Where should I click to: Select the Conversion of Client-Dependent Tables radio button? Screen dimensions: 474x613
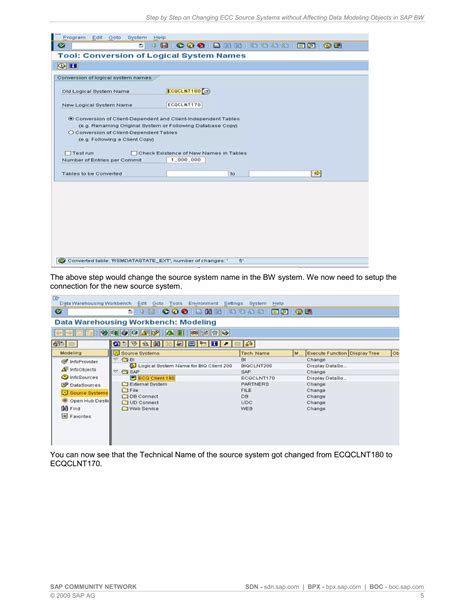pos(71,133)
